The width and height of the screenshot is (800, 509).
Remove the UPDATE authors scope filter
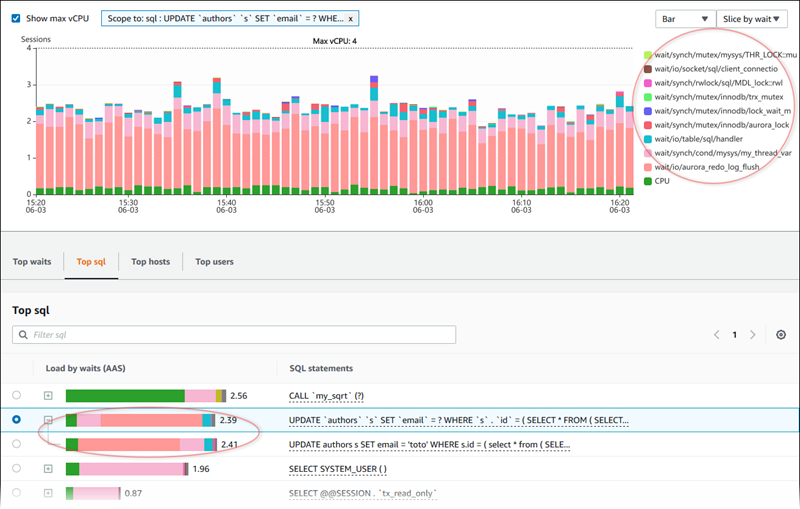click(350, 19)
